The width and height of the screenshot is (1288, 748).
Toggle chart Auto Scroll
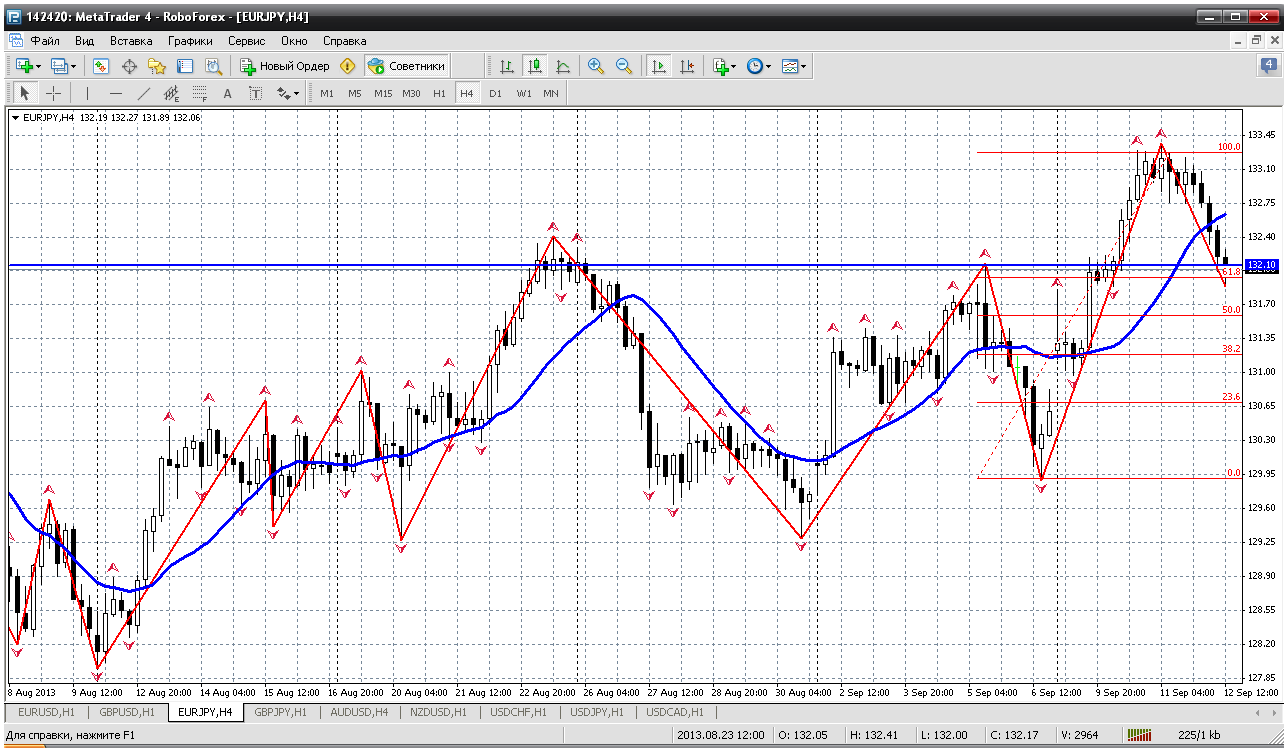(x=658, y=66)
